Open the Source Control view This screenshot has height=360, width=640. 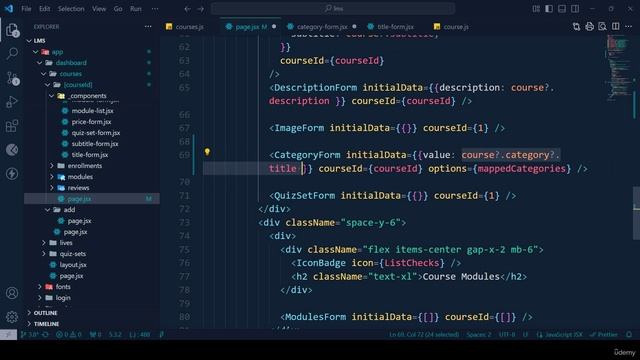point(12,78)
